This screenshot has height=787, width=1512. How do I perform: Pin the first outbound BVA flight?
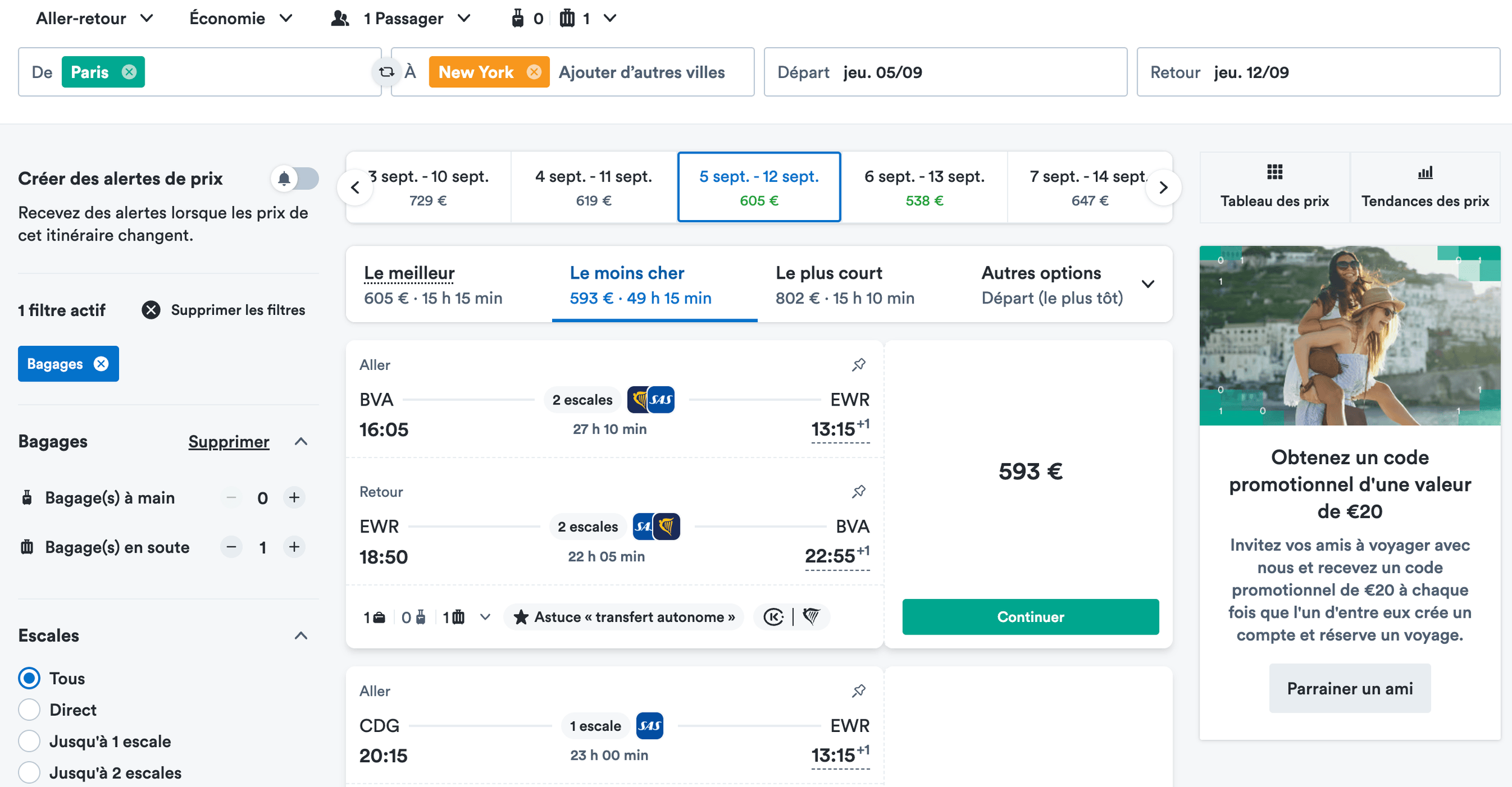858,365
